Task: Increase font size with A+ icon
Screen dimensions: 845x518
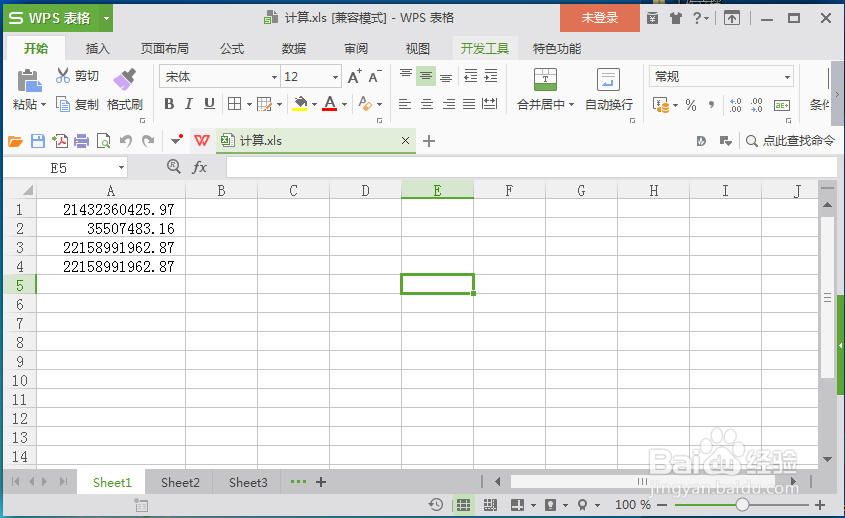Action: click(354, 77)
